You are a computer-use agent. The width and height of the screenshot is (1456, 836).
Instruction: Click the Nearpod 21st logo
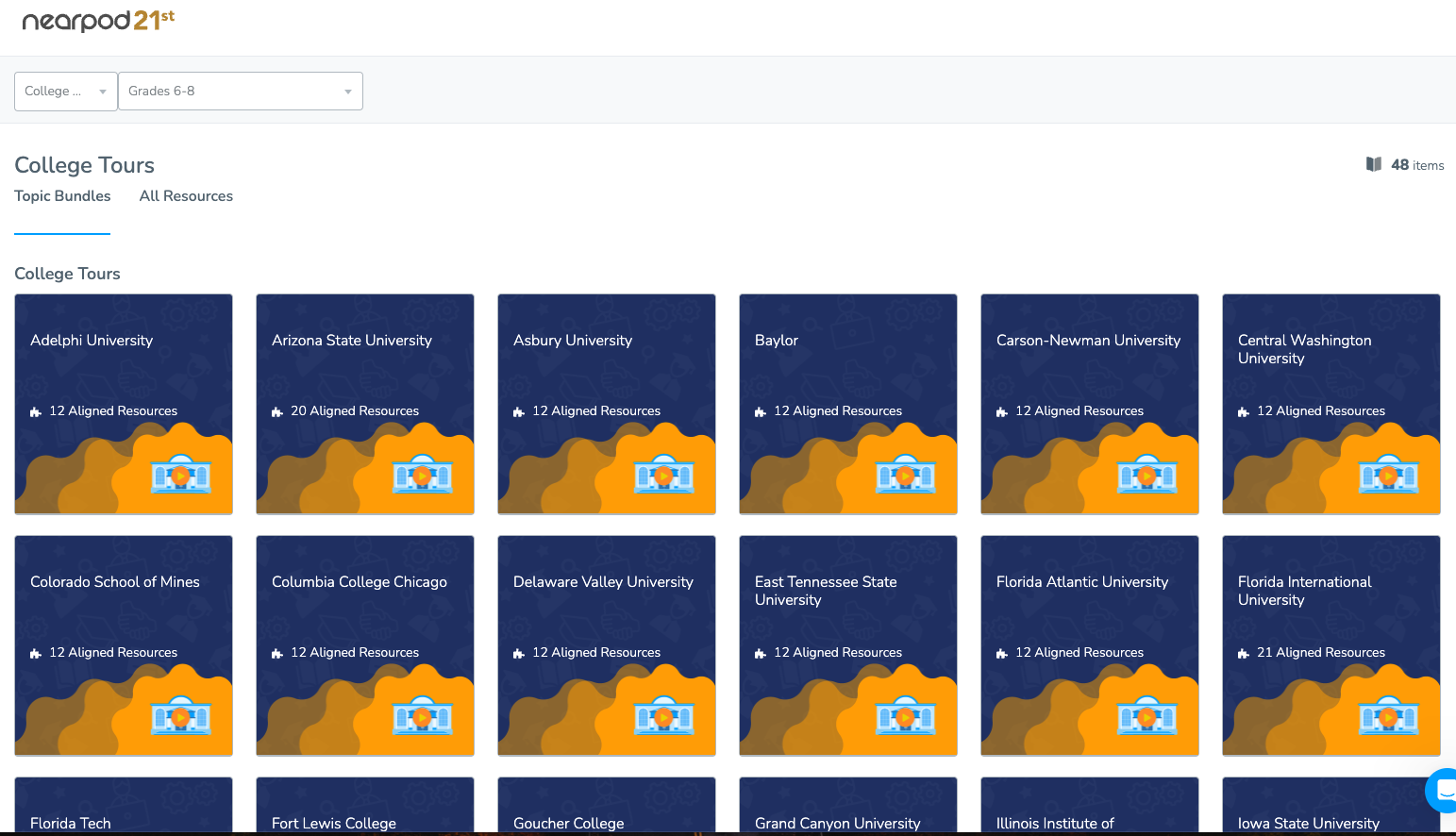[98, 21]
